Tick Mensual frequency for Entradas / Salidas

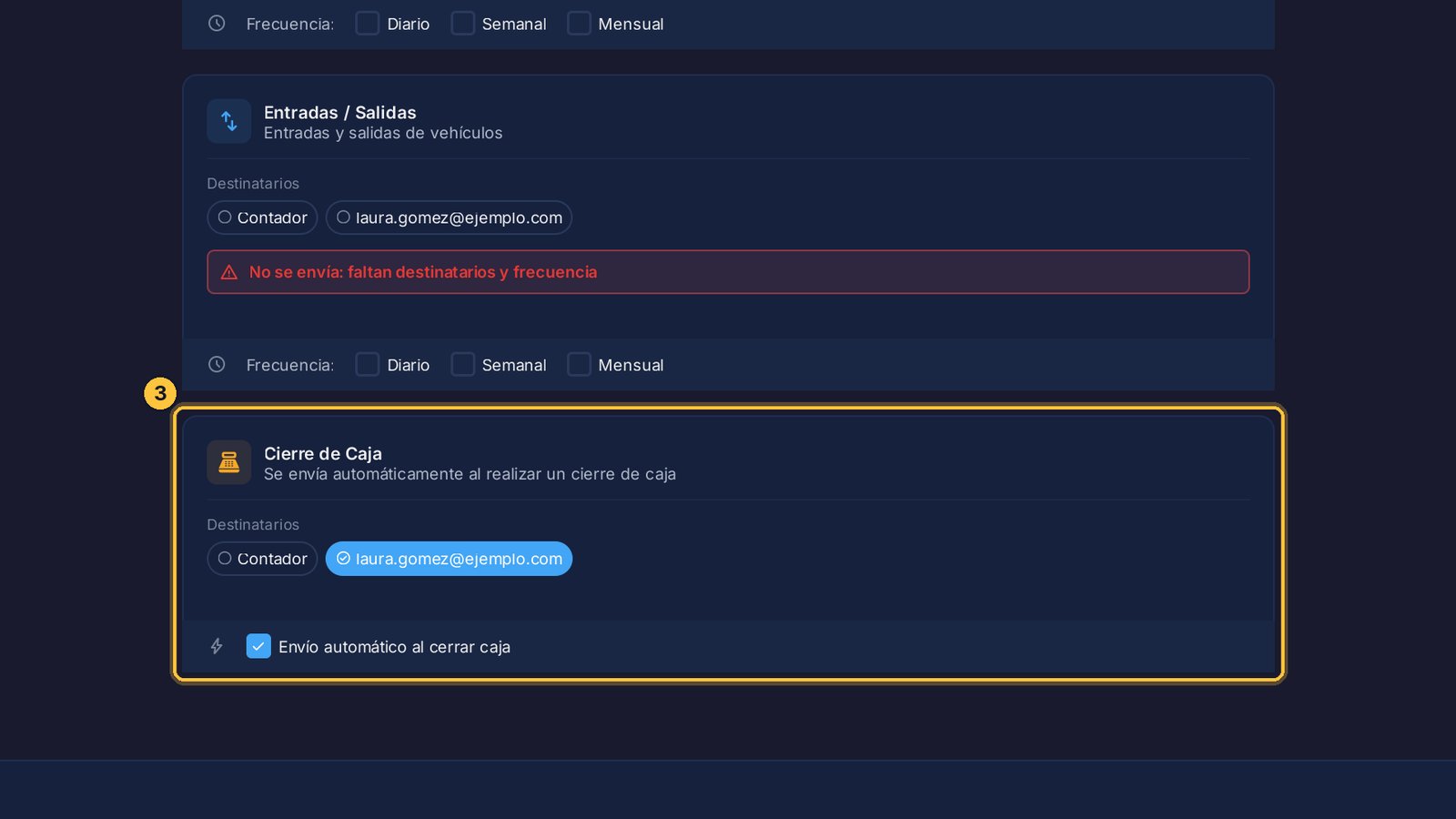pos(579,365)
